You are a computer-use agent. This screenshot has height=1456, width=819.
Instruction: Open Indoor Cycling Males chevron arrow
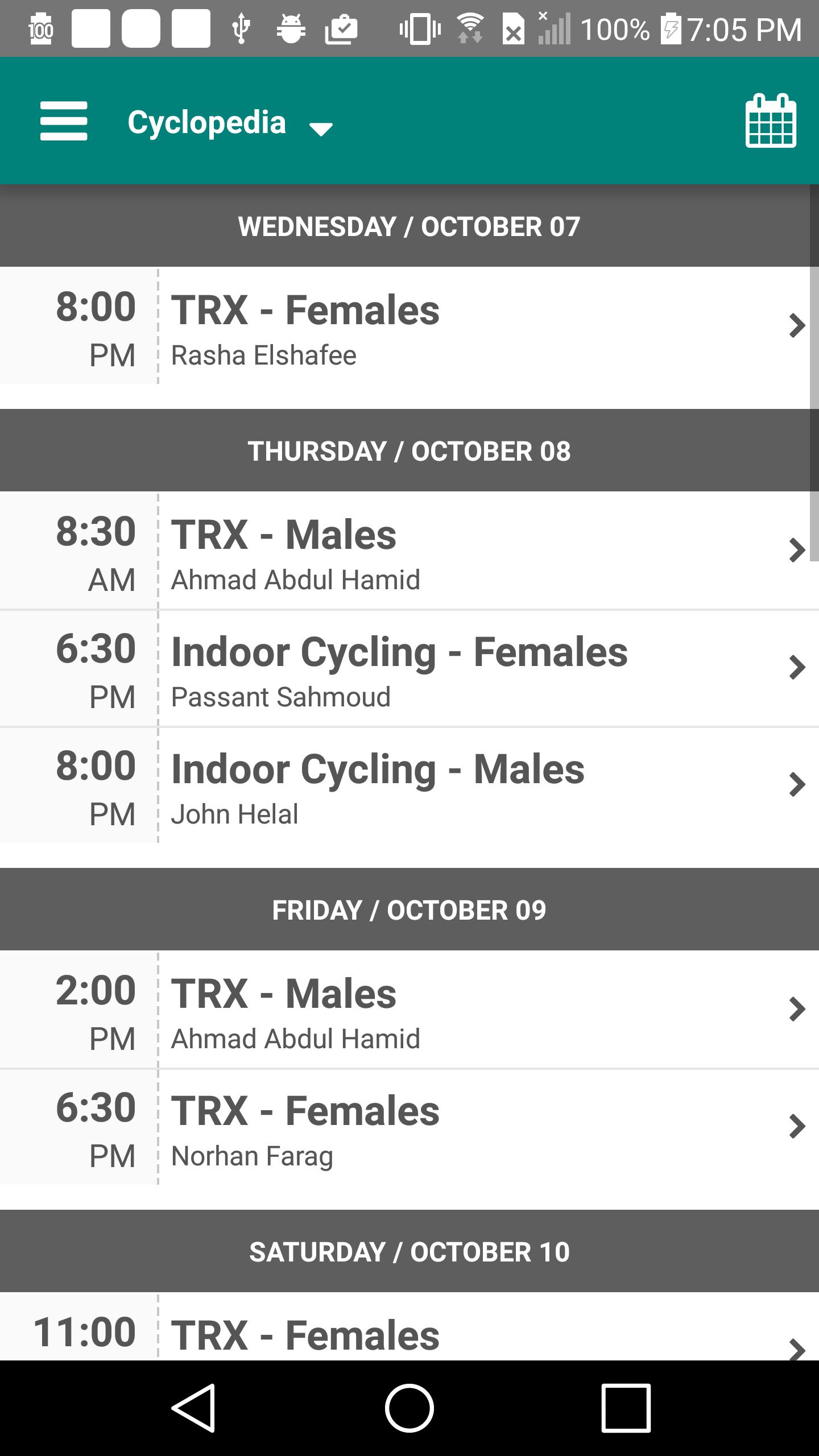pyautogui.click(x=797, y=785)
